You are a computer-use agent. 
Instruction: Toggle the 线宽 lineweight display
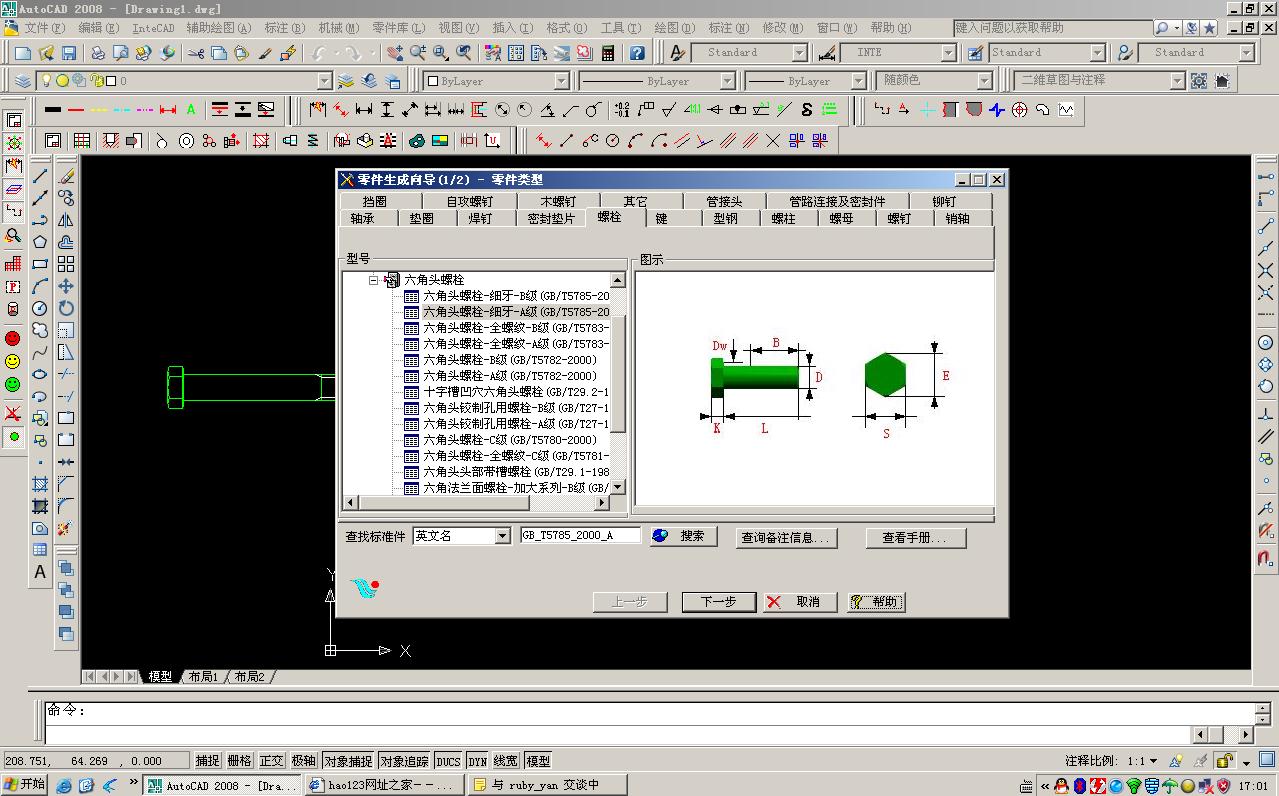507,761
